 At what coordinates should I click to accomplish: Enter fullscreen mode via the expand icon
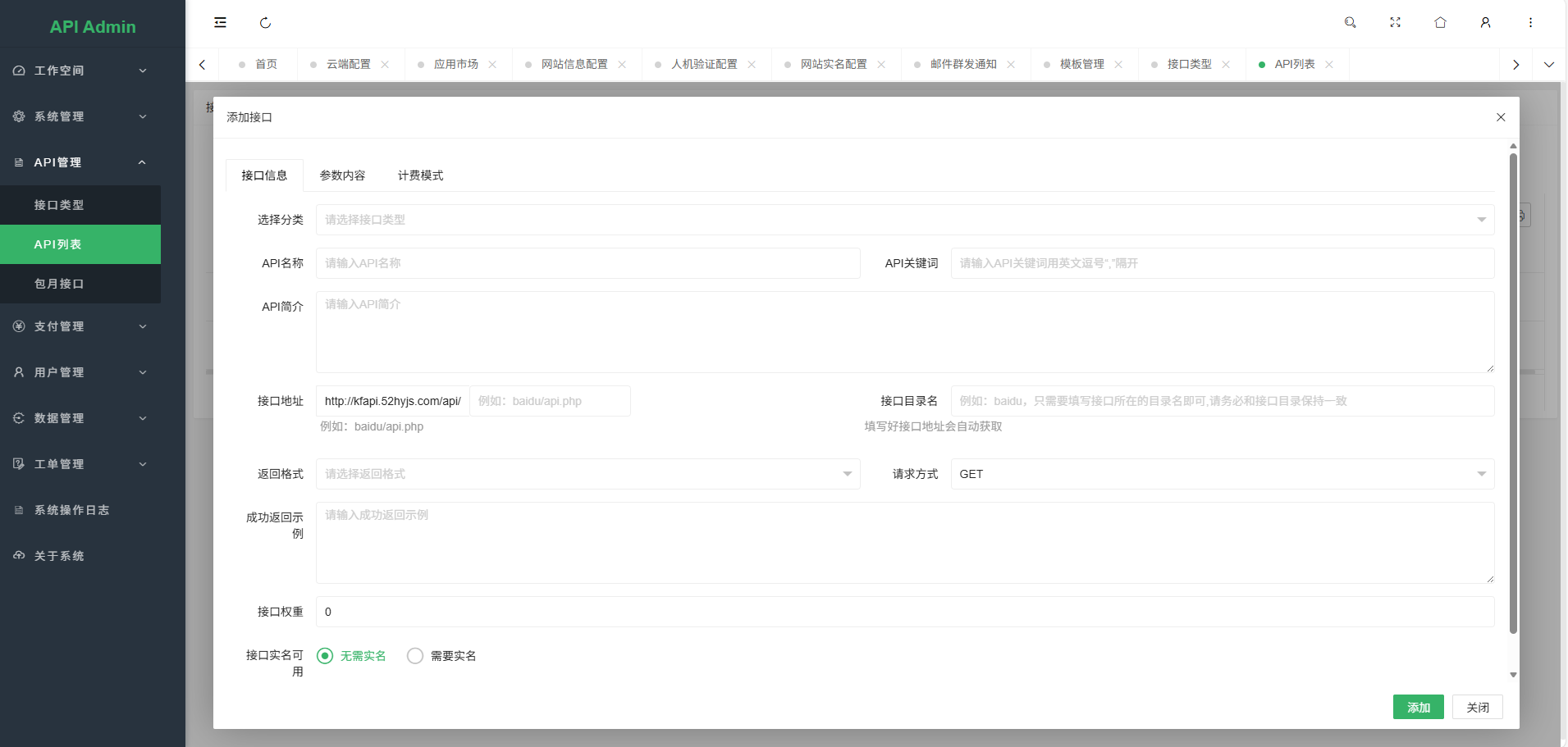[x=1395, y=22]
